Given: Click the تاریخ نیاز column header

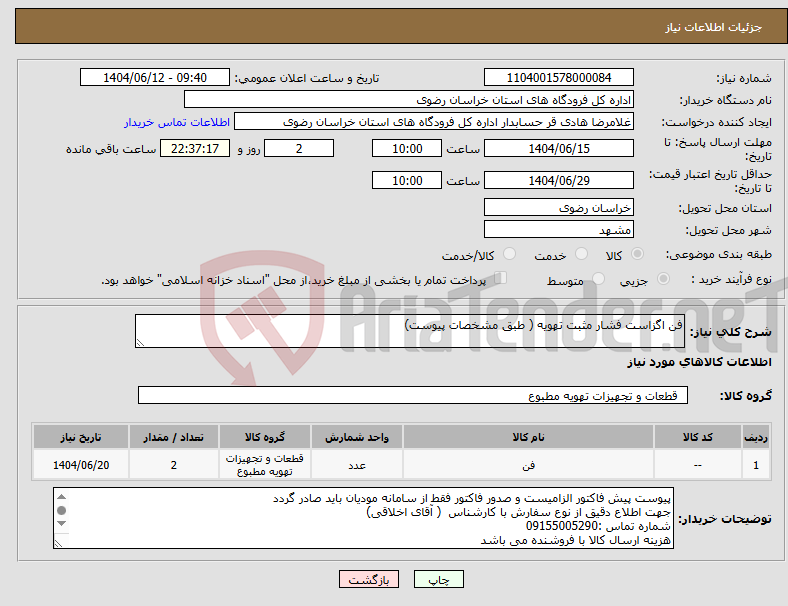Looking at the screenshot, I should (x=81, y=437).
